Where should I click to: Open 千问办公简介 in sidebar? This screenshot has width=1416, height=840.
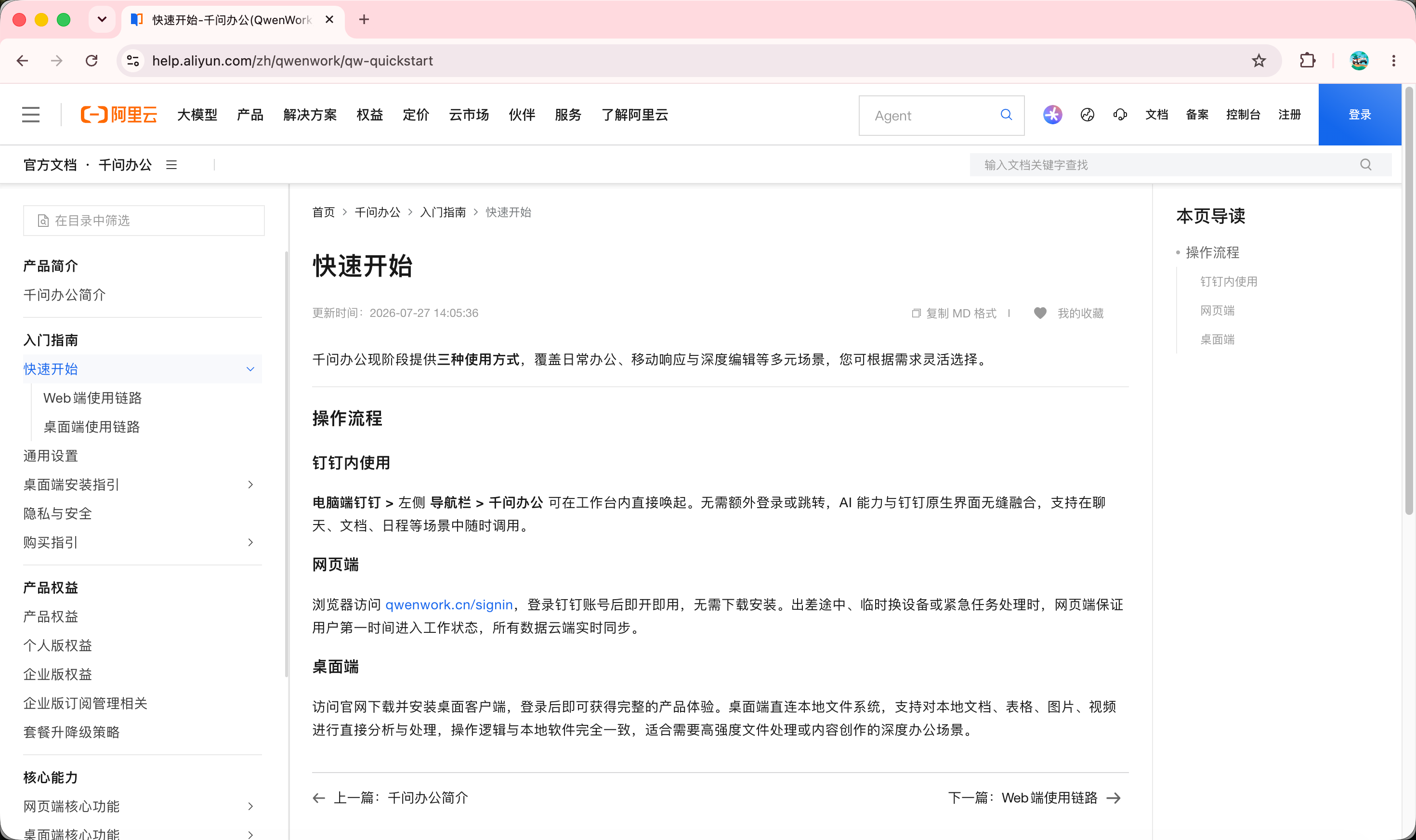65,295
